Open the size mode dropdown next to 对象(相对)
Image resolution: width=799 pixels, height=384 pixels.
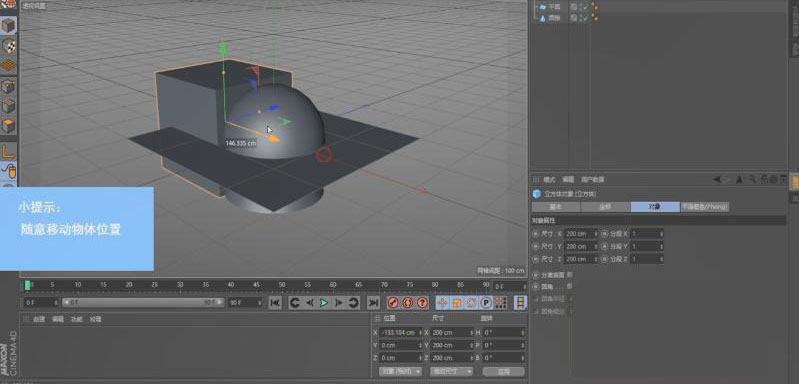coord(451,371)
